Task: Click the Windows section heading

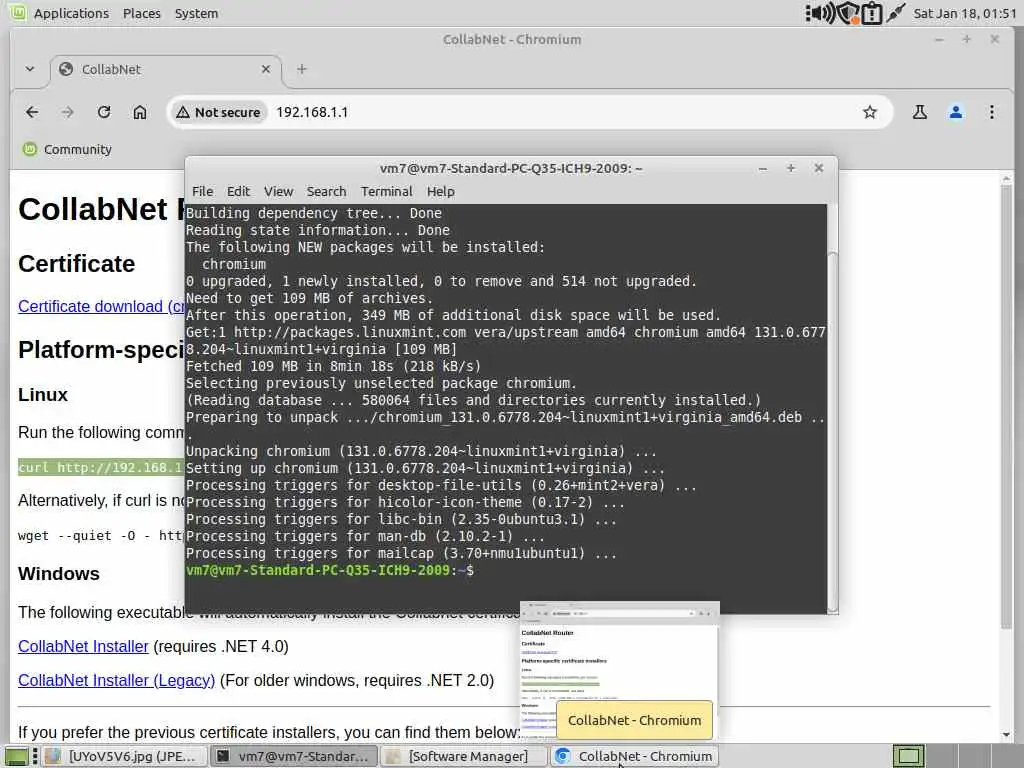Action: point(59,573)
